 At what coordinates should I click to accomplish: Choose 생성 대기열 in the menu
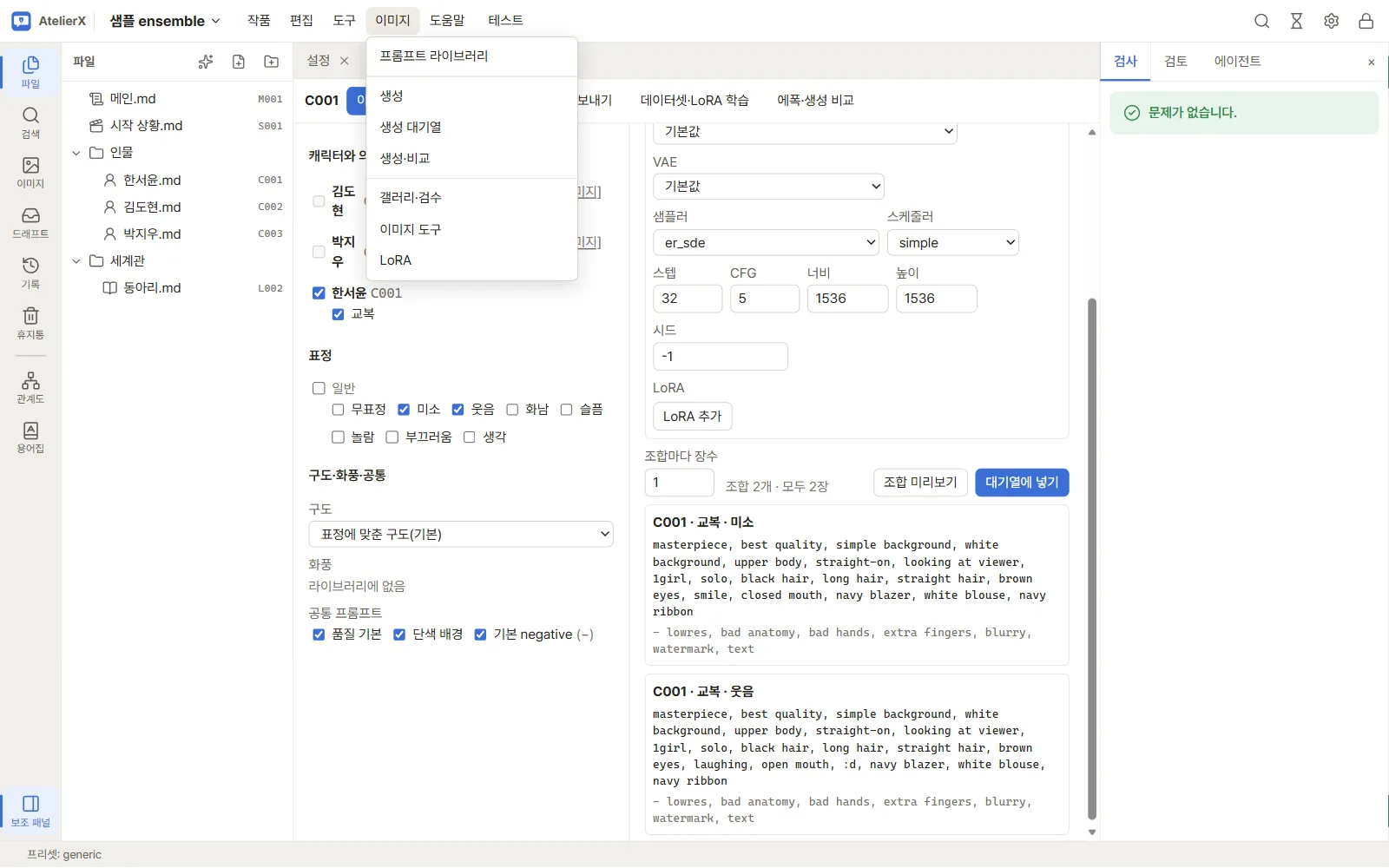(x=472, y=128)
